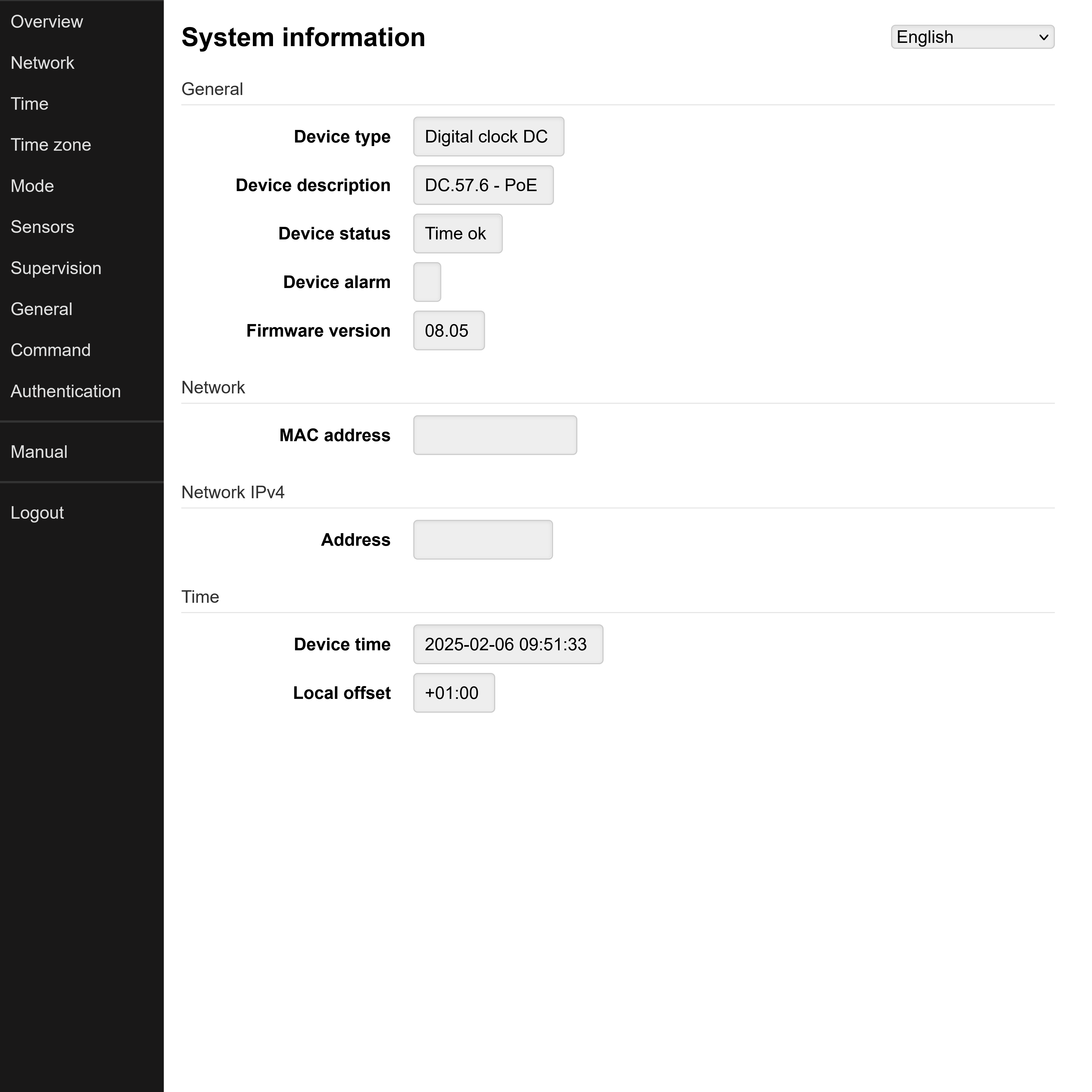Go to the Time page
Image resolution: width=1092 pixels, height=1092 pixels.
pos(29,103)
